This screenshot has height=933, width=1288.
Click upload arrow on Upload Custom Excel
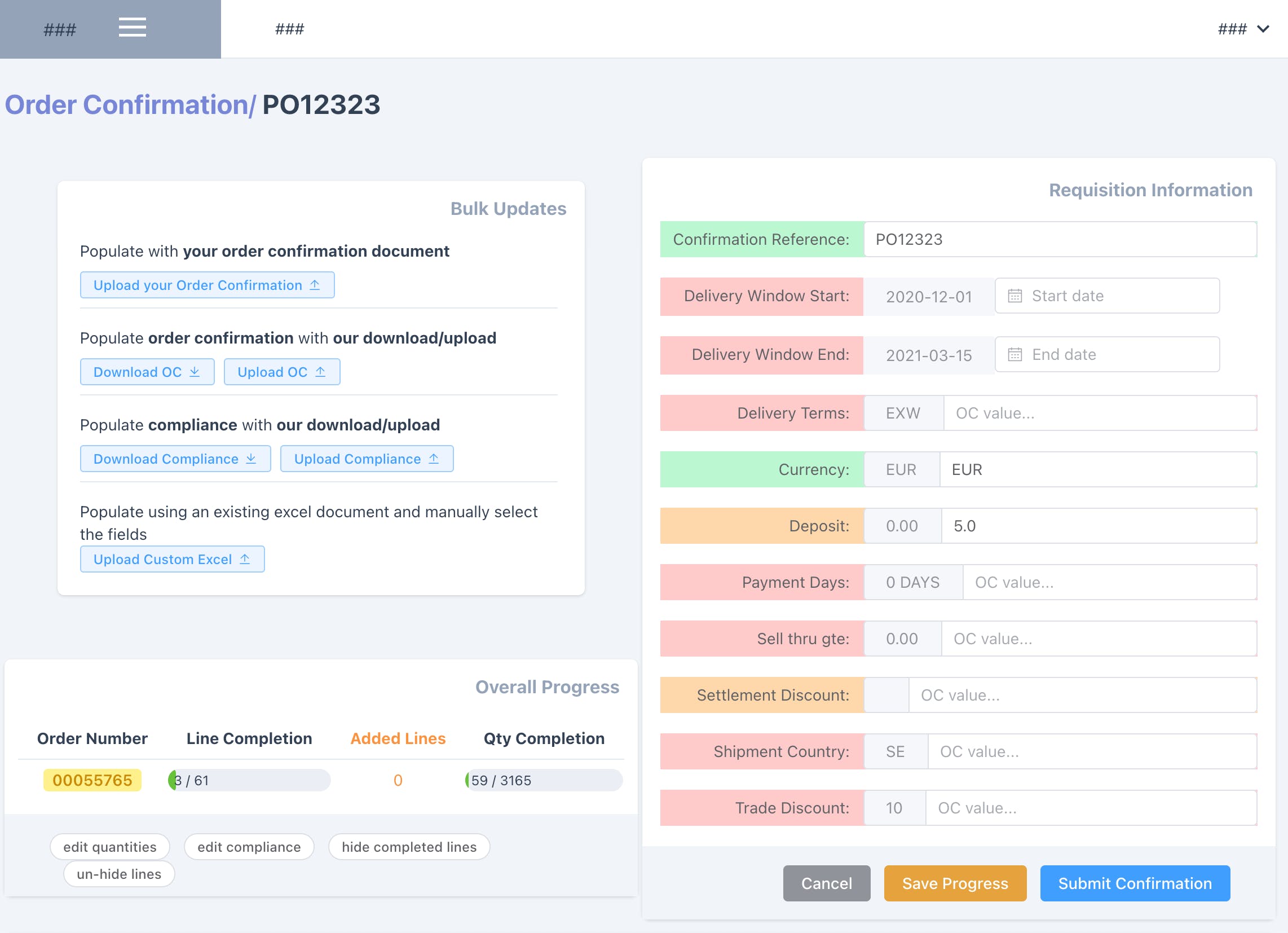click(245, 559)
